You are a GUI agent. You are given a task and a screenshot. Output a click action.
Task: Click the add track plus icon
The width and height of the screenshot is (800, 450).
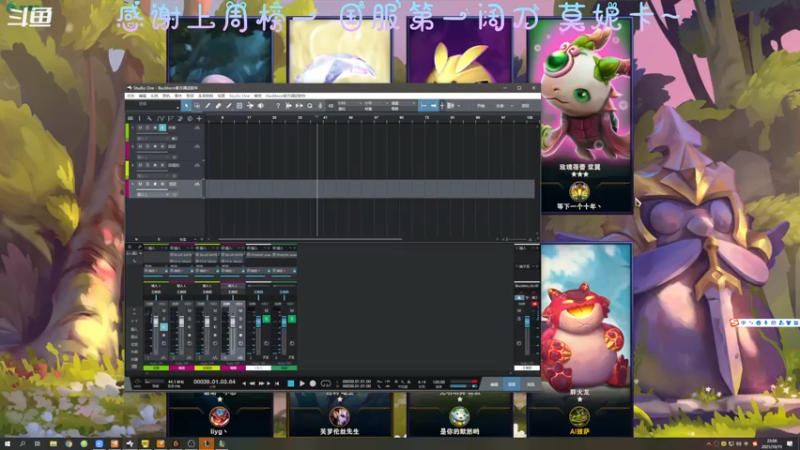pos(199,118)
